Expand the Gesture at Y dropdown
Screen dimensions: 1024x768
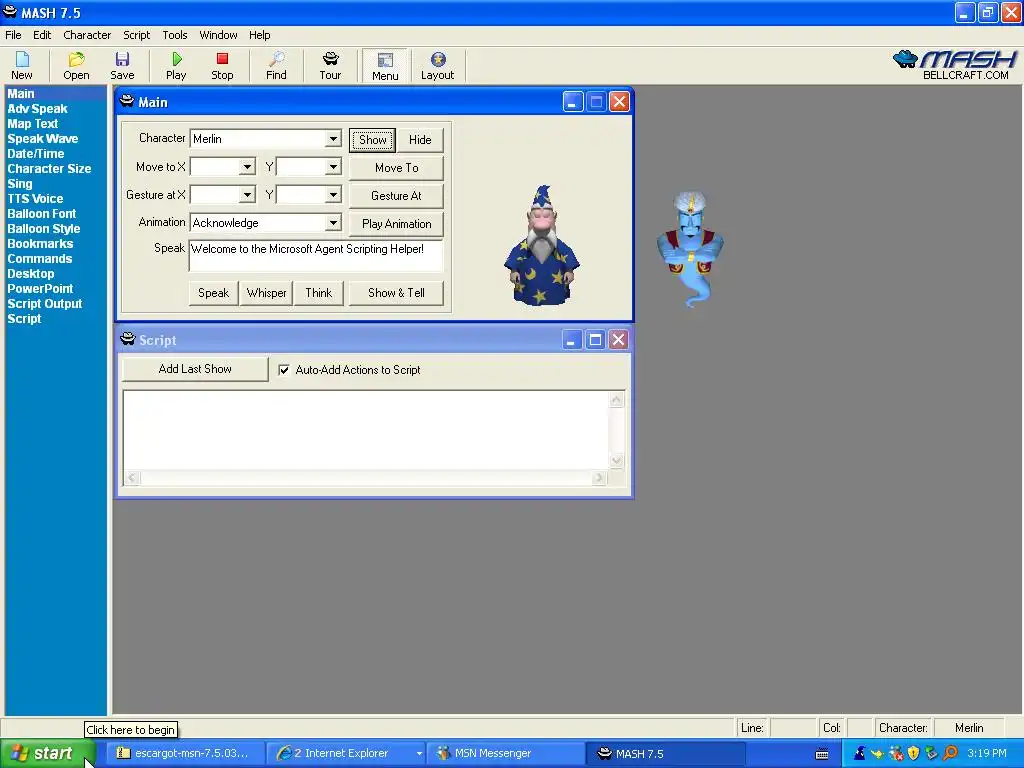pyautogui.click(x=333, y=195)
